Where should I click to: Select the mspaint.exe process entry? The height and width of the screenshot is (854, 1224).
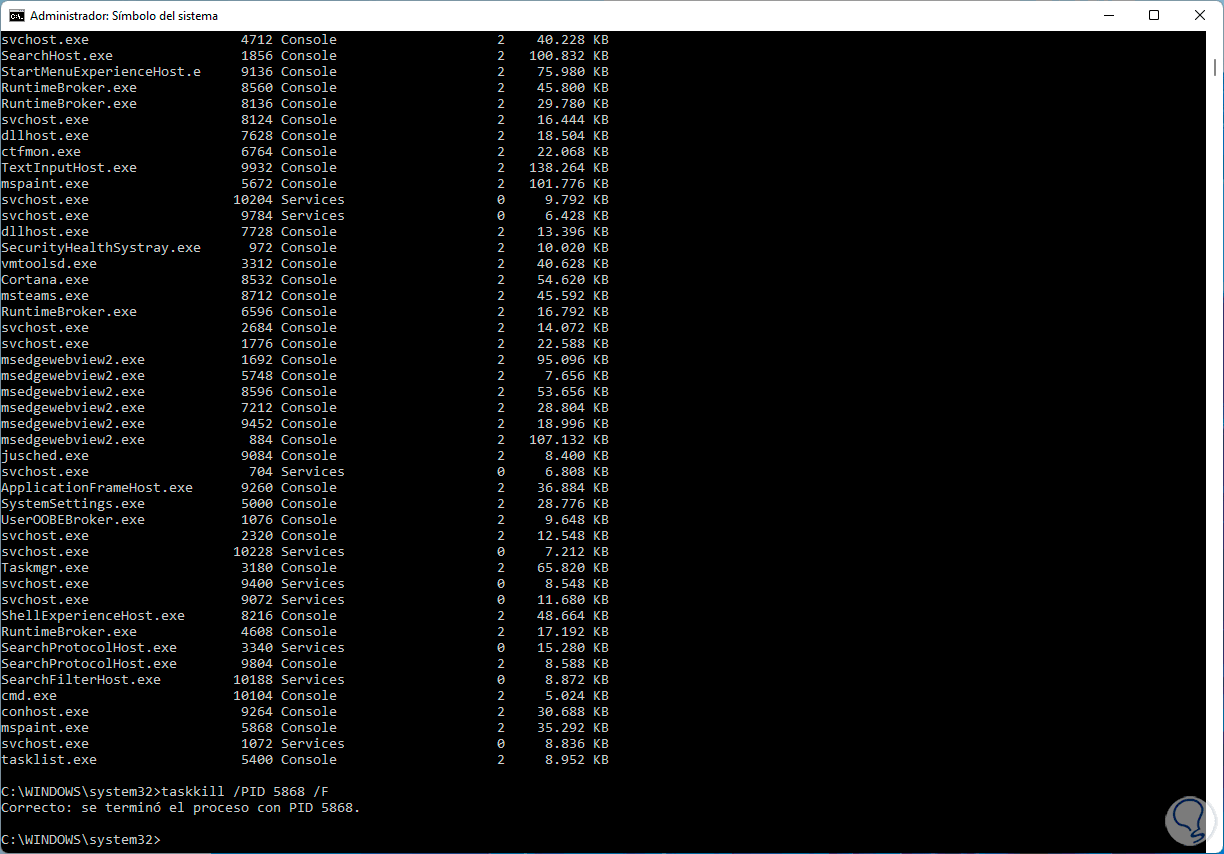tap(44, 183)
